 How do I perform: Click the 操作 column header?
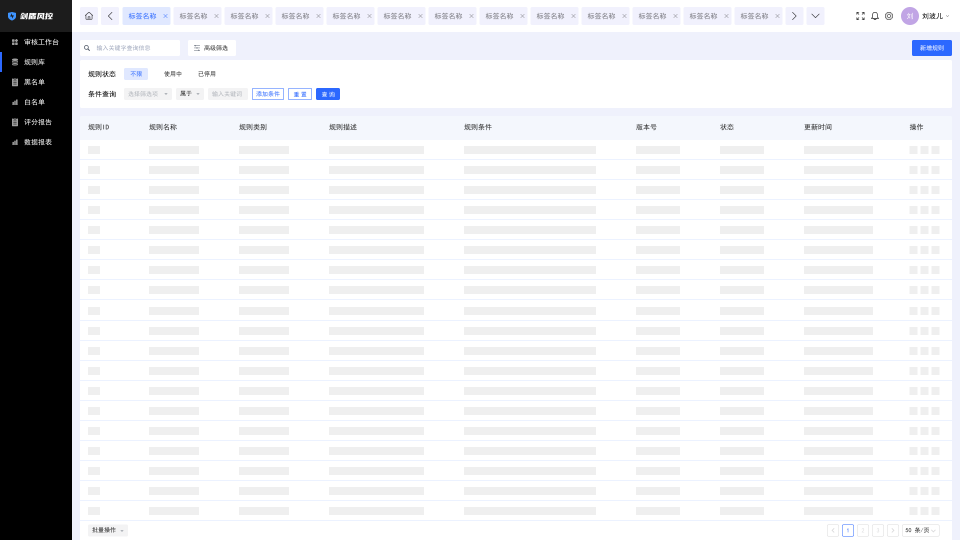[916, 127]
